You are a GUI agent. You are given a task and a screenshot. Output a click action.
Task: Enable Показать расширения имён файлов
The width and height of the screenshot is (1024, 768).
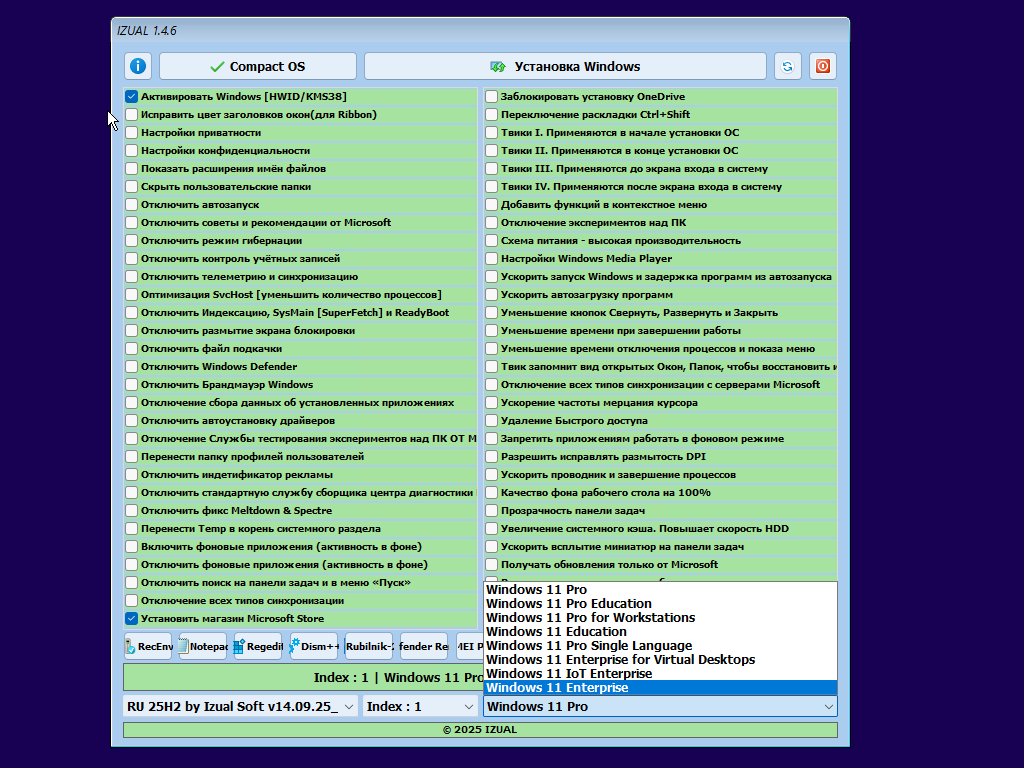[x=132, y=168]
